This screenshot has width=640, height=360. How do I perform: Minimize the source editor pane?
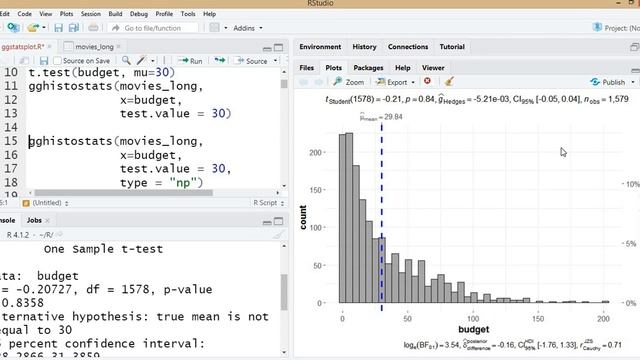click(x=267, y=48)
